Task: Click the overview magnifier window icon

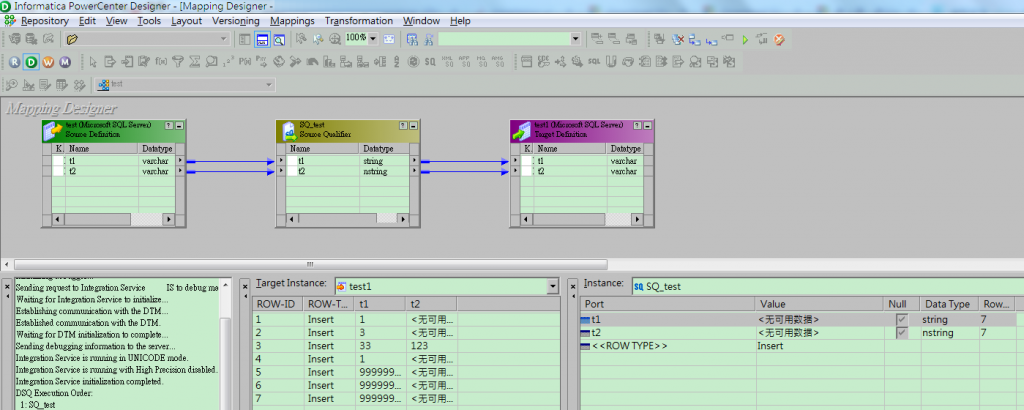Action: (279, 39)
